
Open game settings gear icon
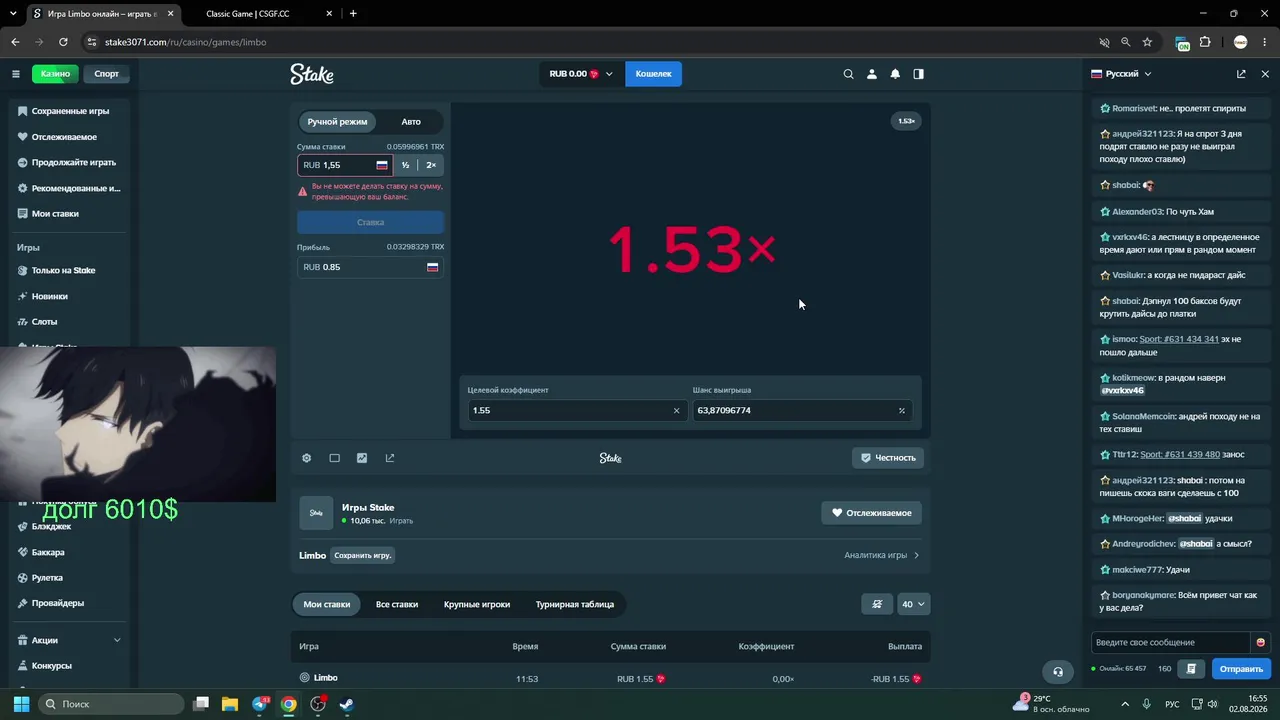point(307,458)
